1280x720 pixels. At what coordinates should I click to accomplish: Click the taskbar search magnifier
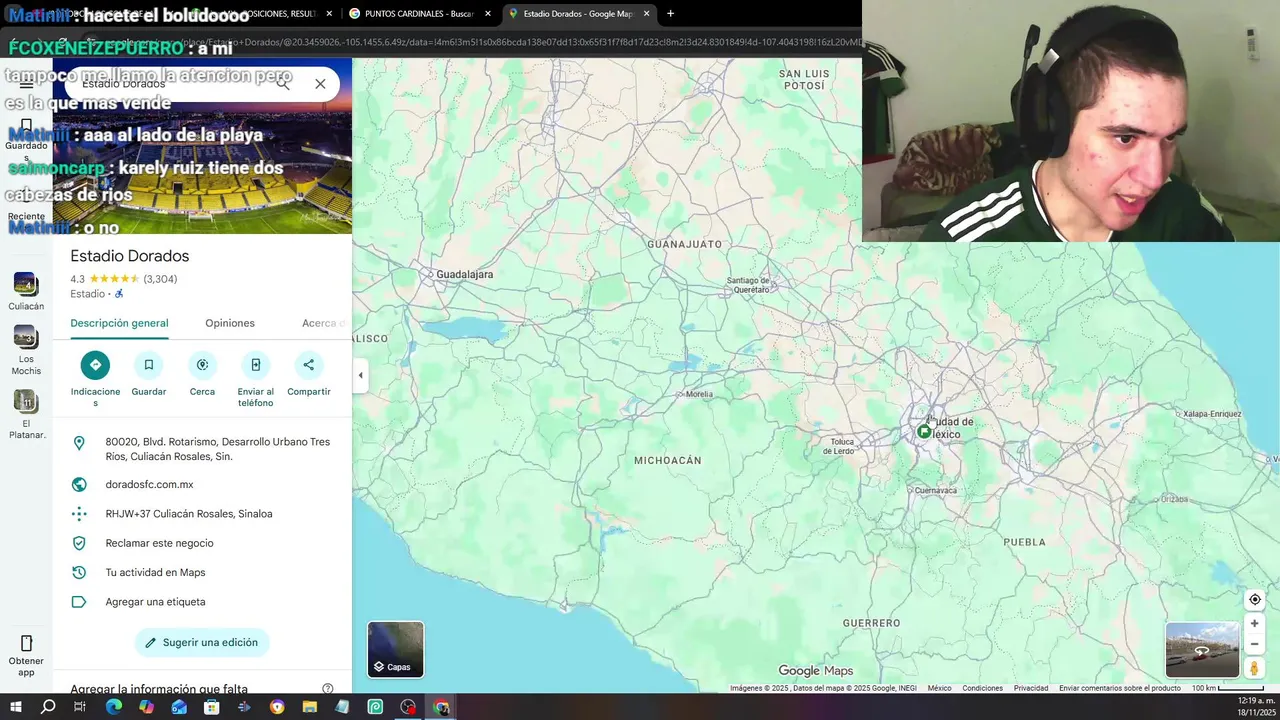[x=48, y=707]
